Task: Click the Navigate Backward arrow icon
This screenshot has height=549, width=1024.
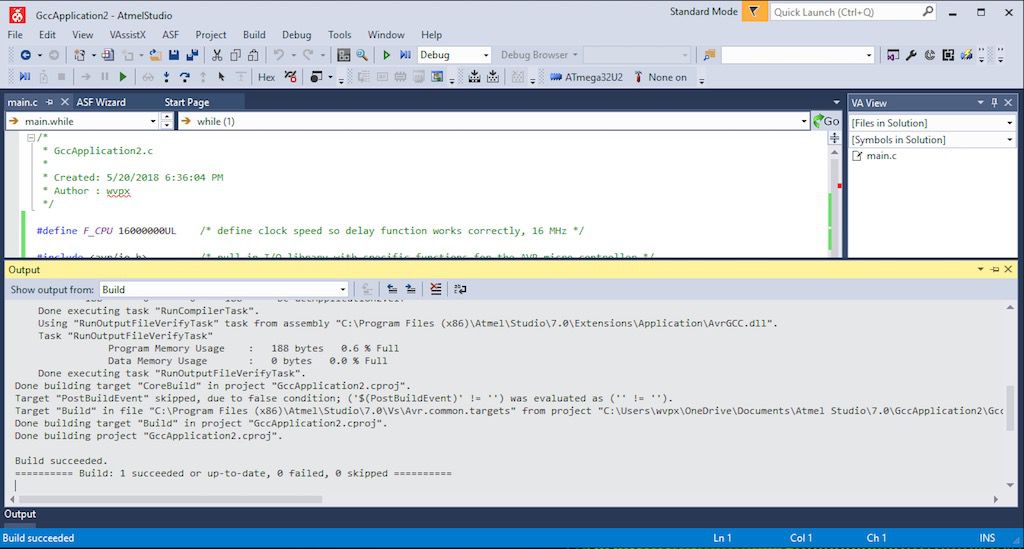Action: pos(25,55)
